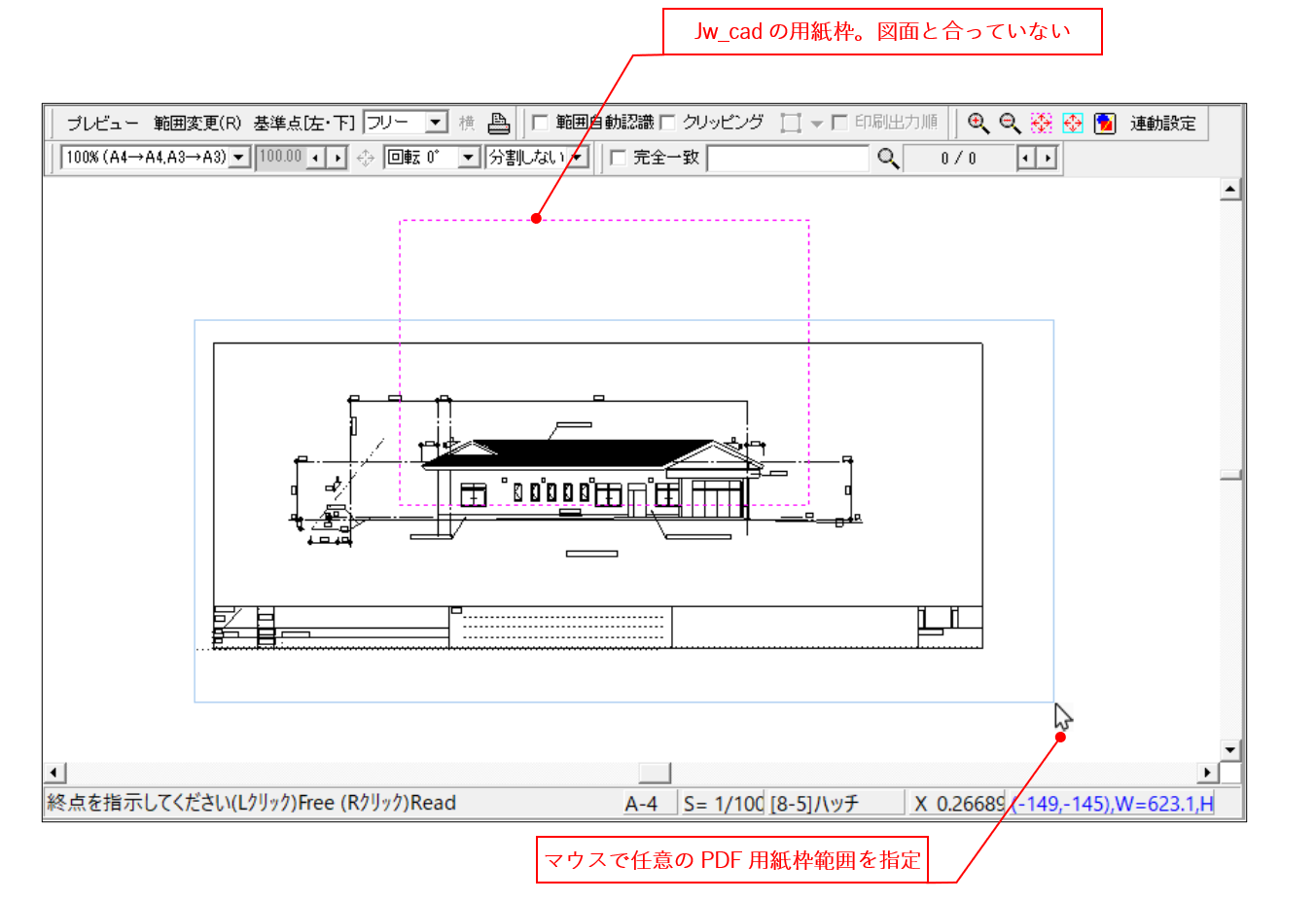Click the zoom out magnifier icon
The width and height of the screenshot is (1316, 902).
[1010, 123]
